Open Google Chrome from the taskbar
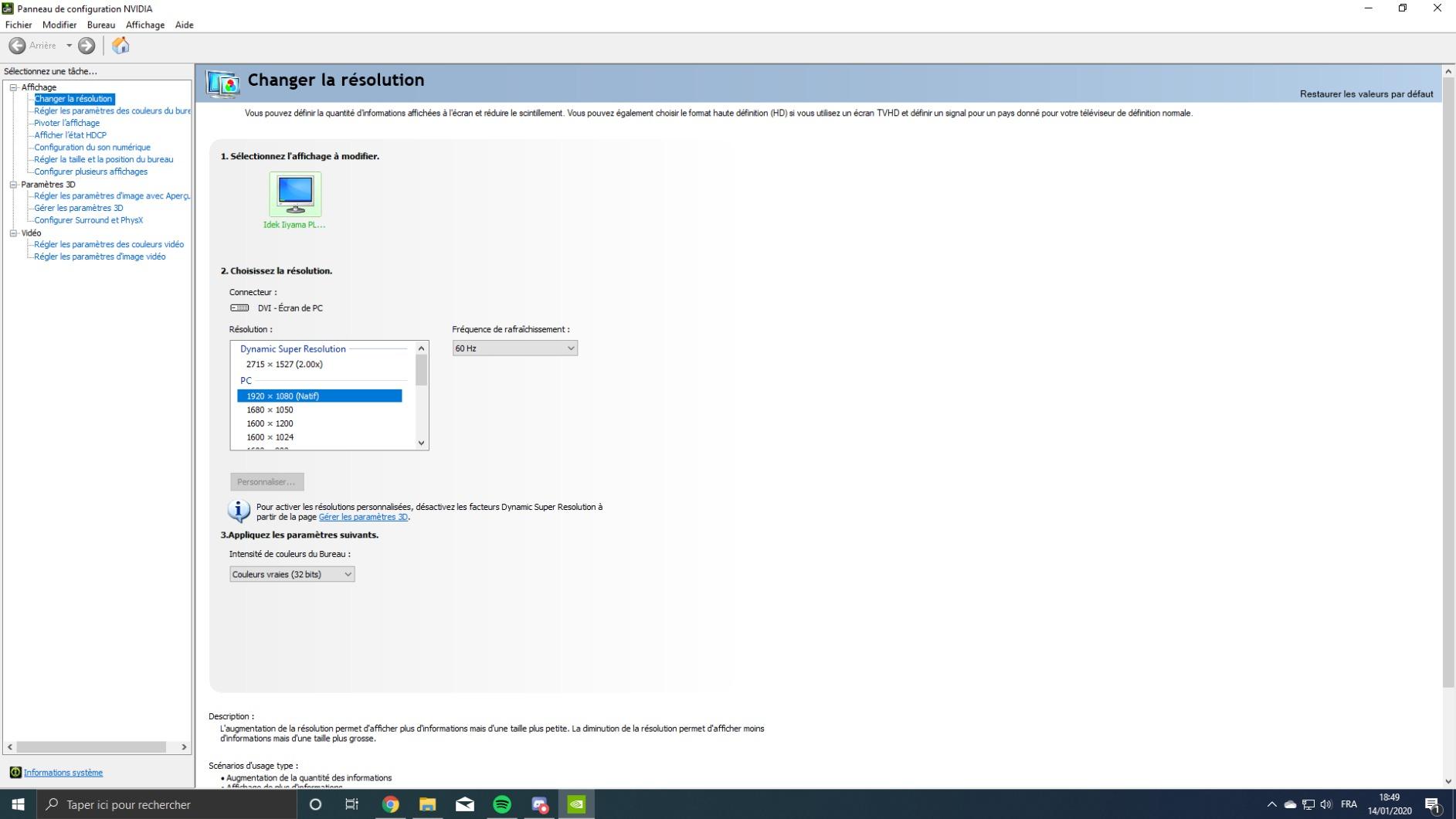Viewport: 1456px width, 819px height. click(390, 804)
